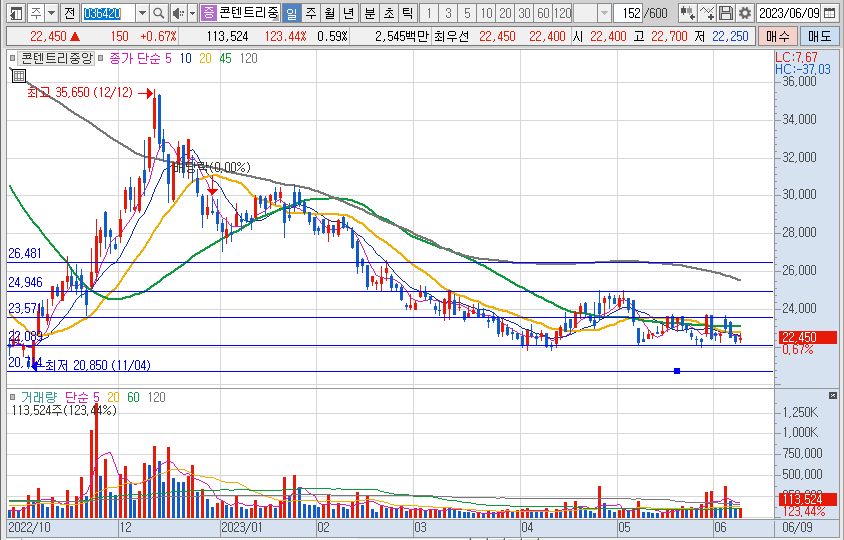The height and width of the screenshot is (540, 844).
Task: Open the custom interval combo box
Action: pos(592,13)
